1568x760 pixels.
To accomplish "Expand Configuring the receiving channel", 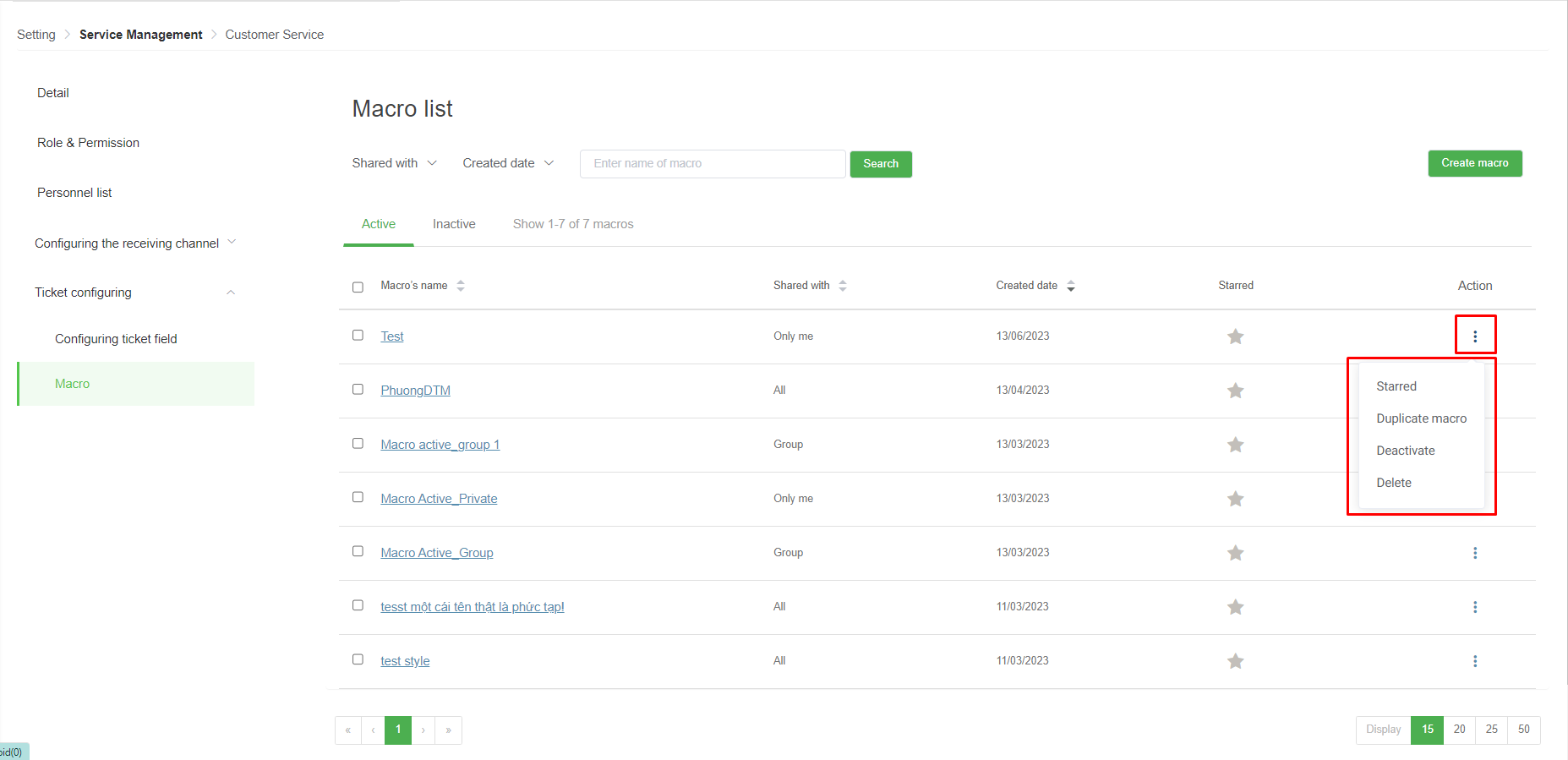I will (x=135, y=243).
